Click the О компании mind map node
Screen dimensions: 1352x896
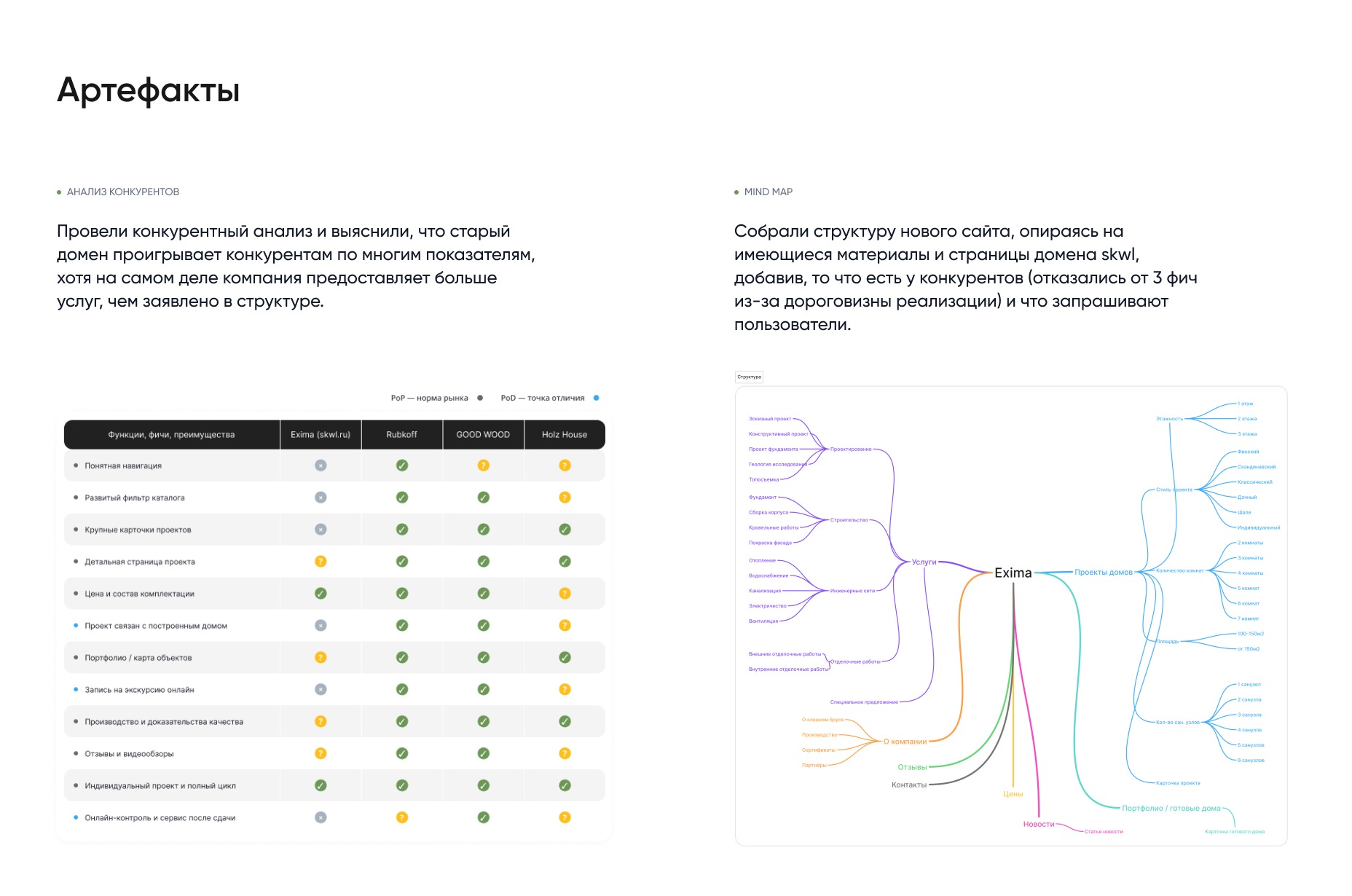(905, 742)
